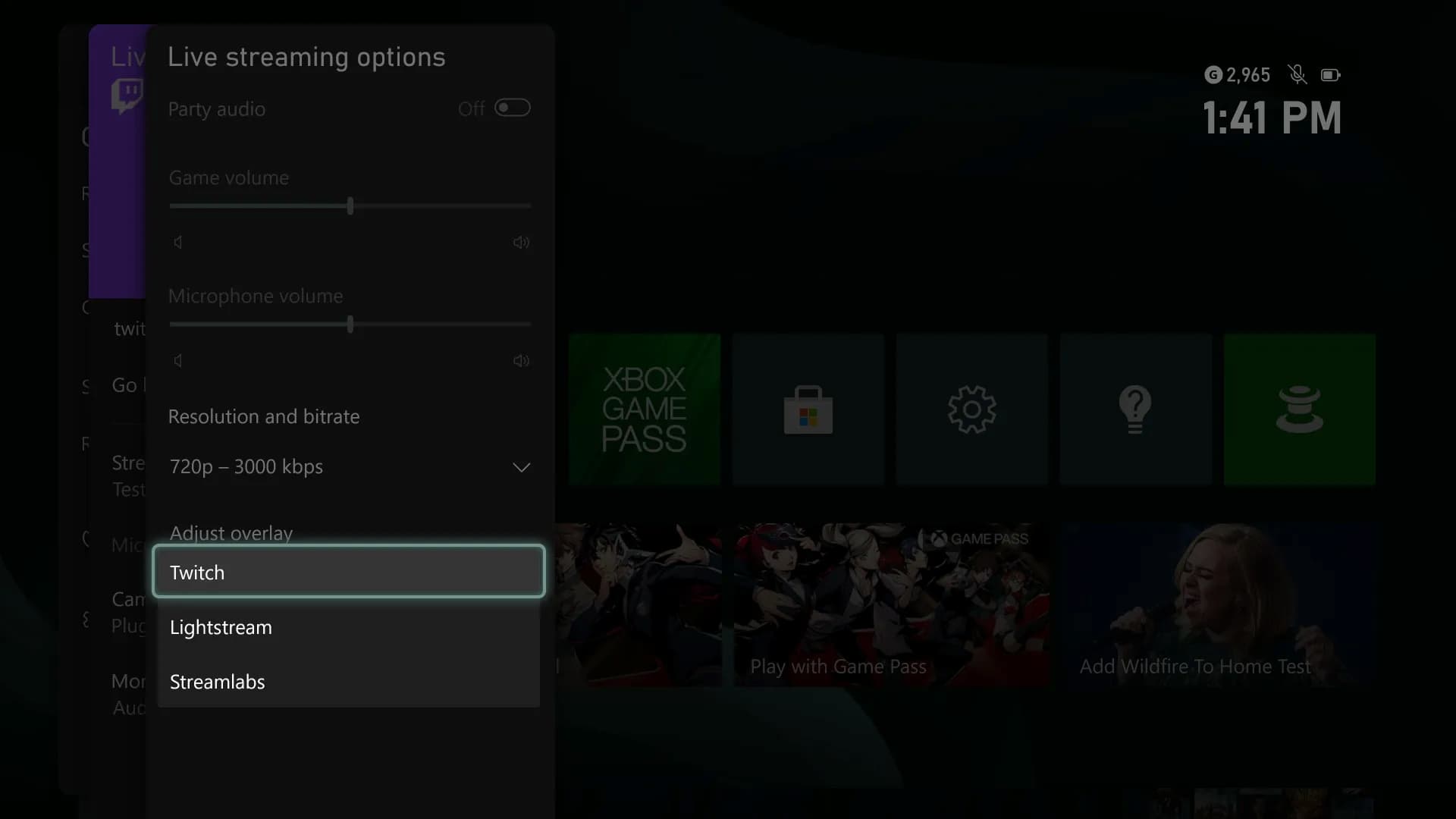
Task: Click the Gamerscore 2,965 display
Action: pos(1238,75)
